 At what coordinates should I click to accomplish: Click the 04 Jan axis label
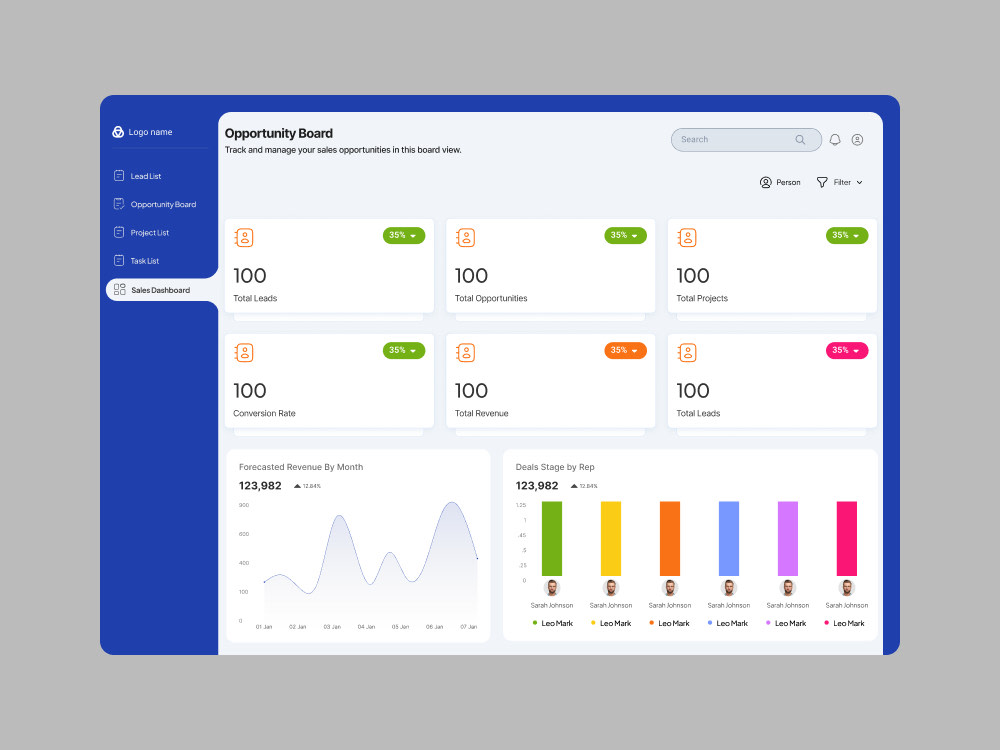[366, 627]
